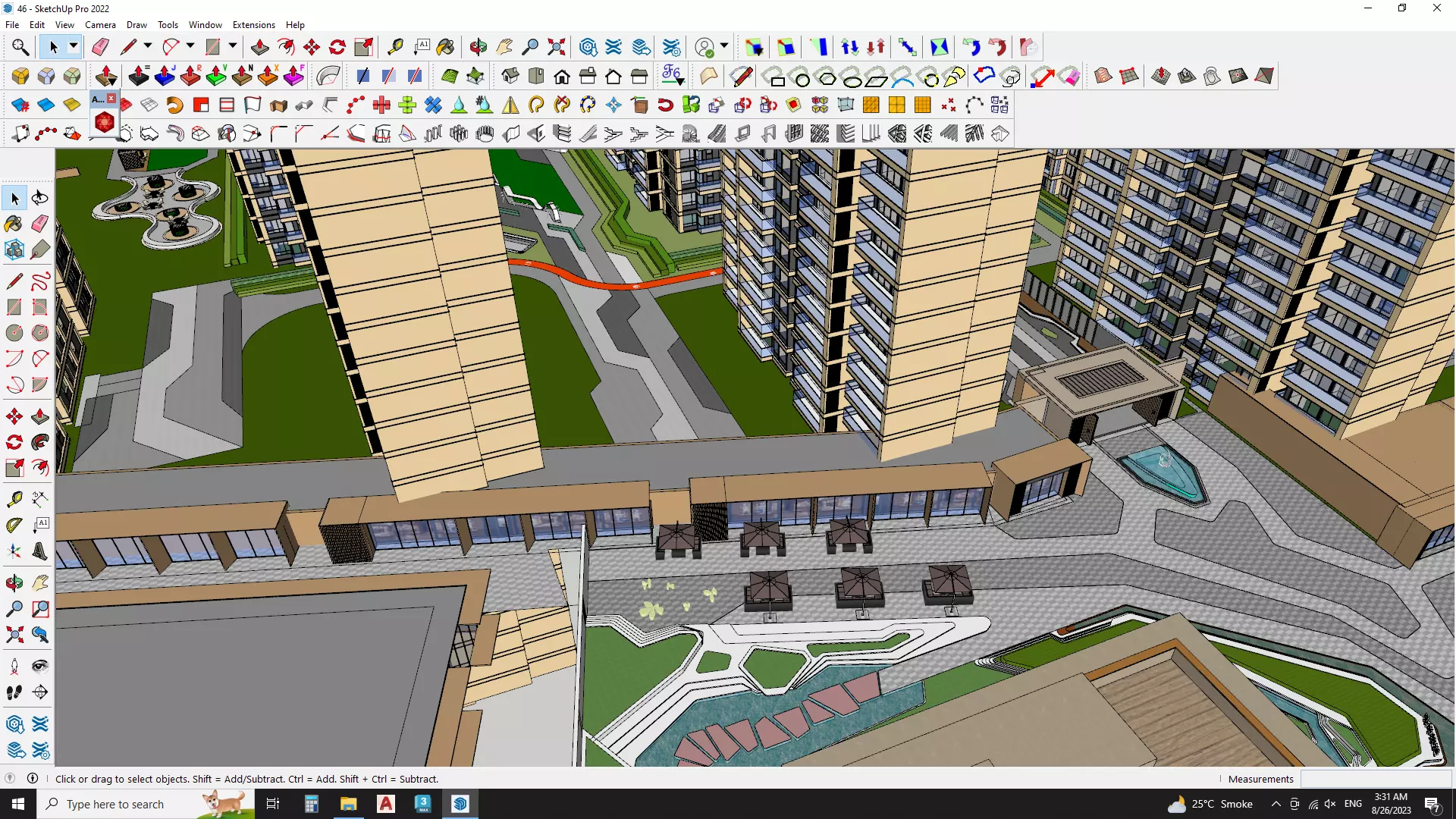The image size is (1456, 819).
Task: Select the Offset tool in left toolbar
Action: (40, 468)
